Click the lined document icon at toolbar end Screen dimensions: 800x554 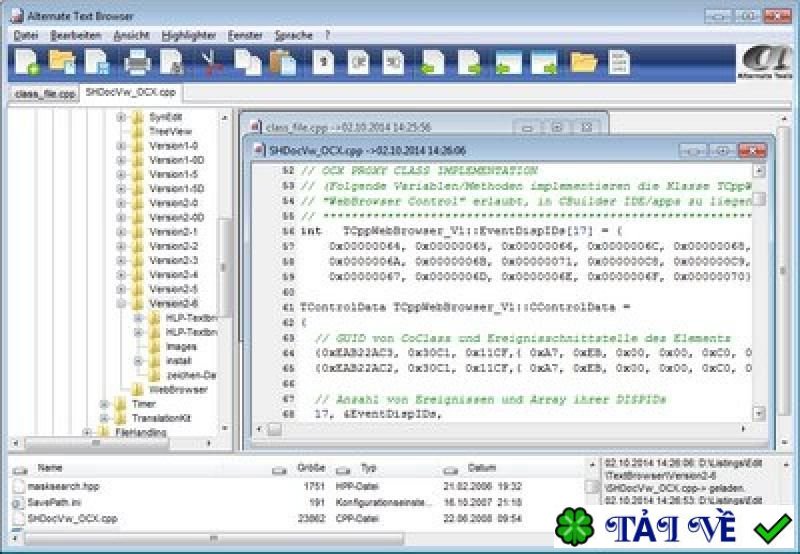pos(619,62)
